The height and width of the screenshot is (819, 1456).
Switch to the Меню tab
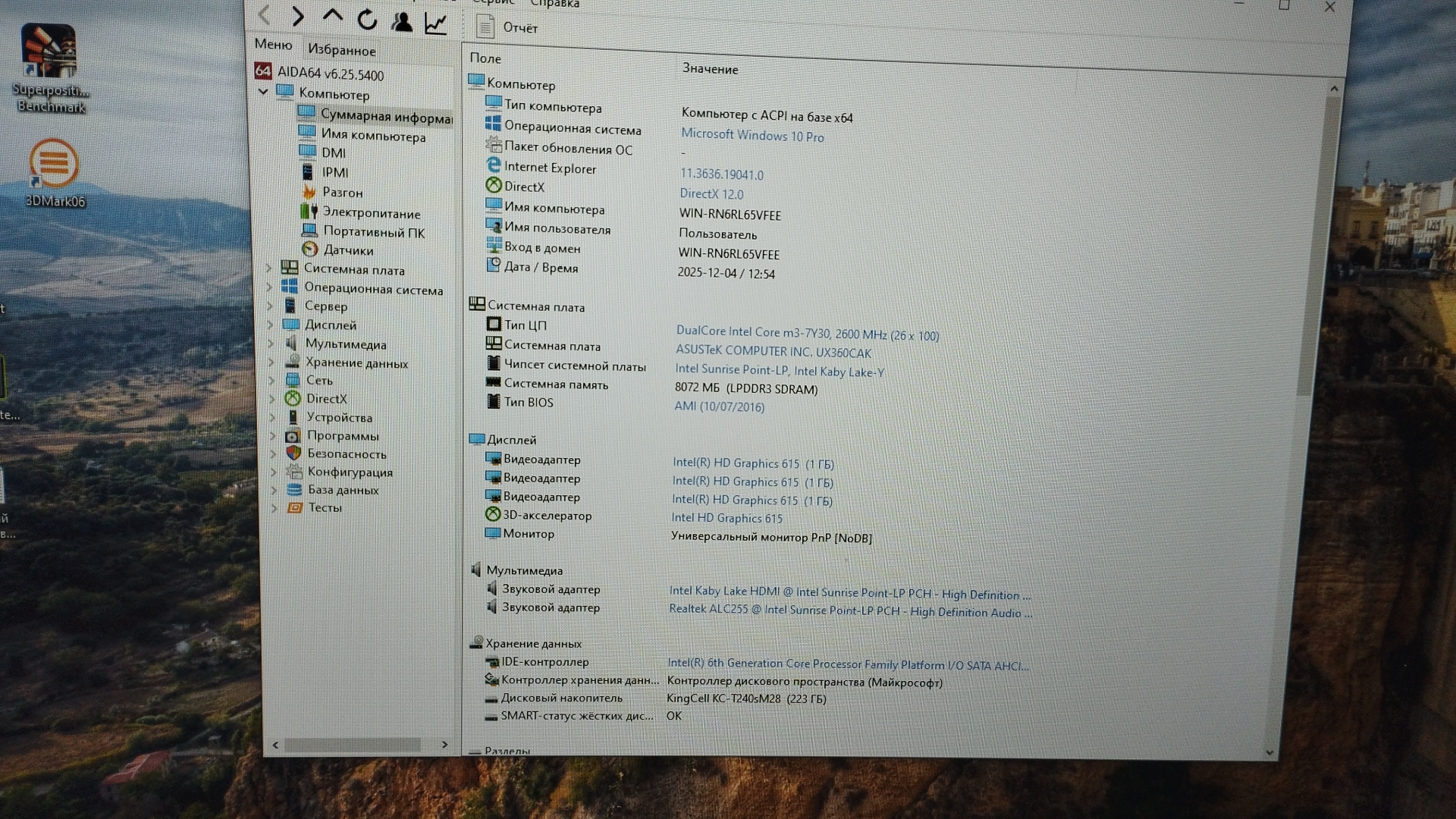click(x=273, y=45)
